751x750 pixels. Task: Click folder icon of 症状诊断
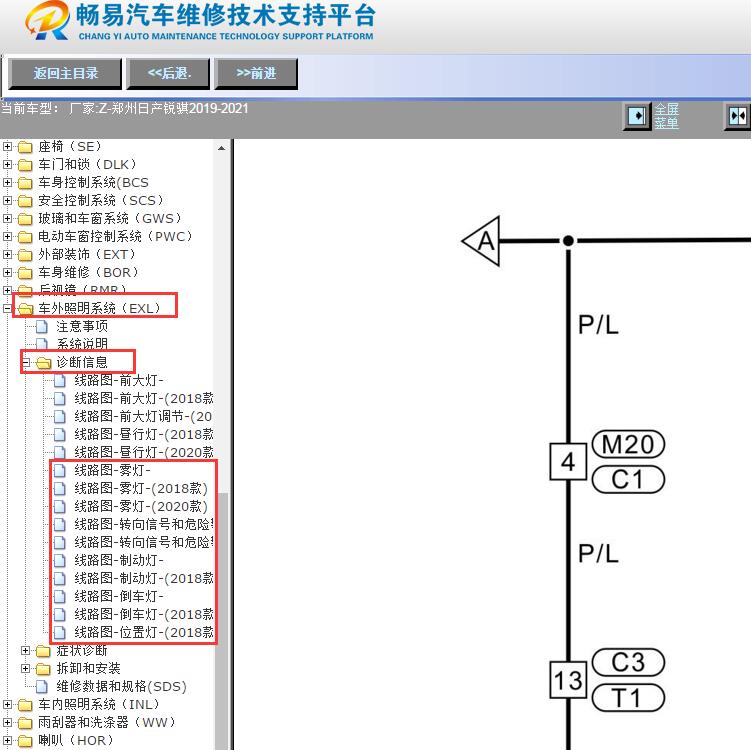click(x=44, y=651)
